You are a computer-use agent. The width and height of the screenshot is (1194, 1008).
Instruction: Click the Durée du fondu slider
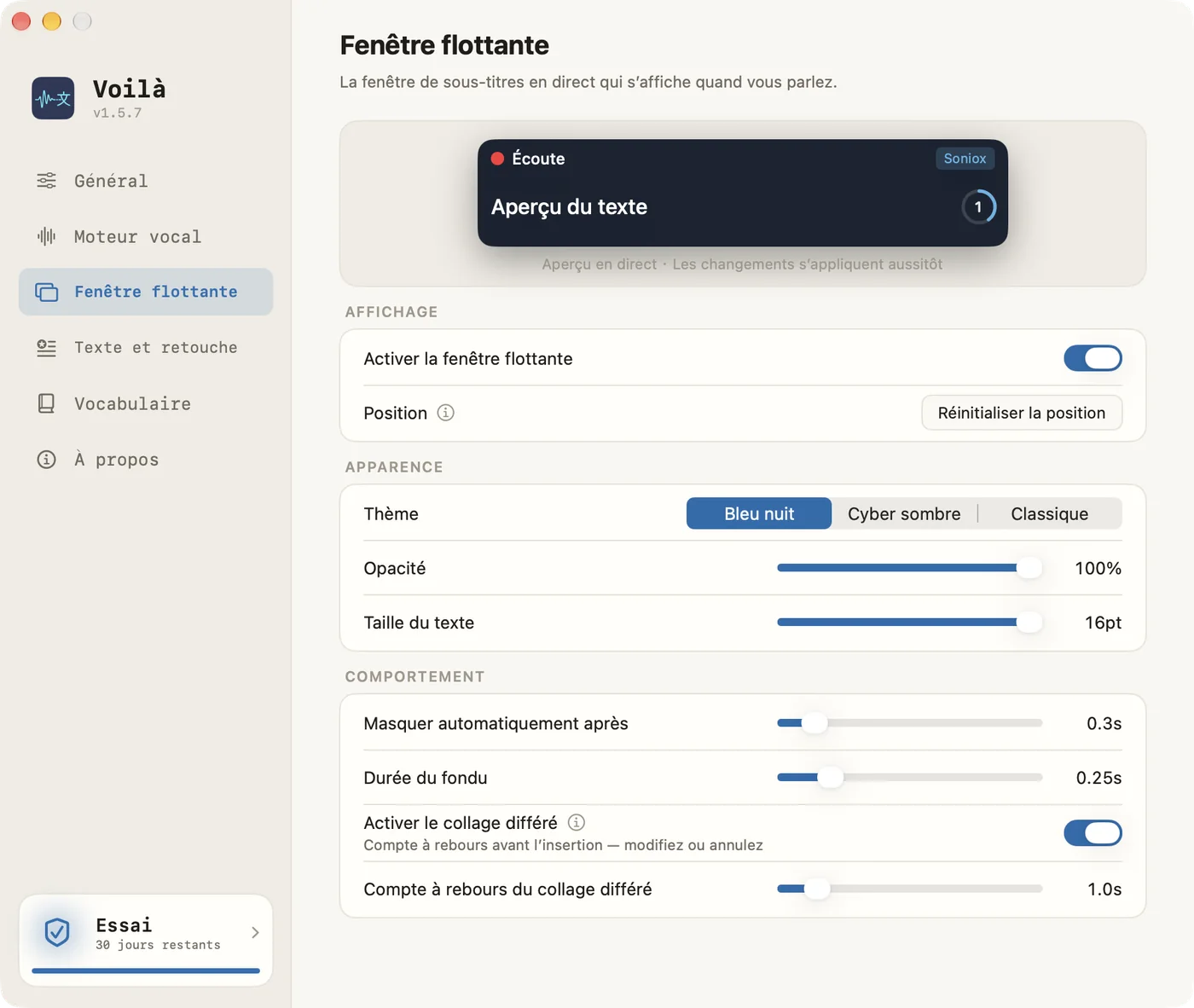910,778
